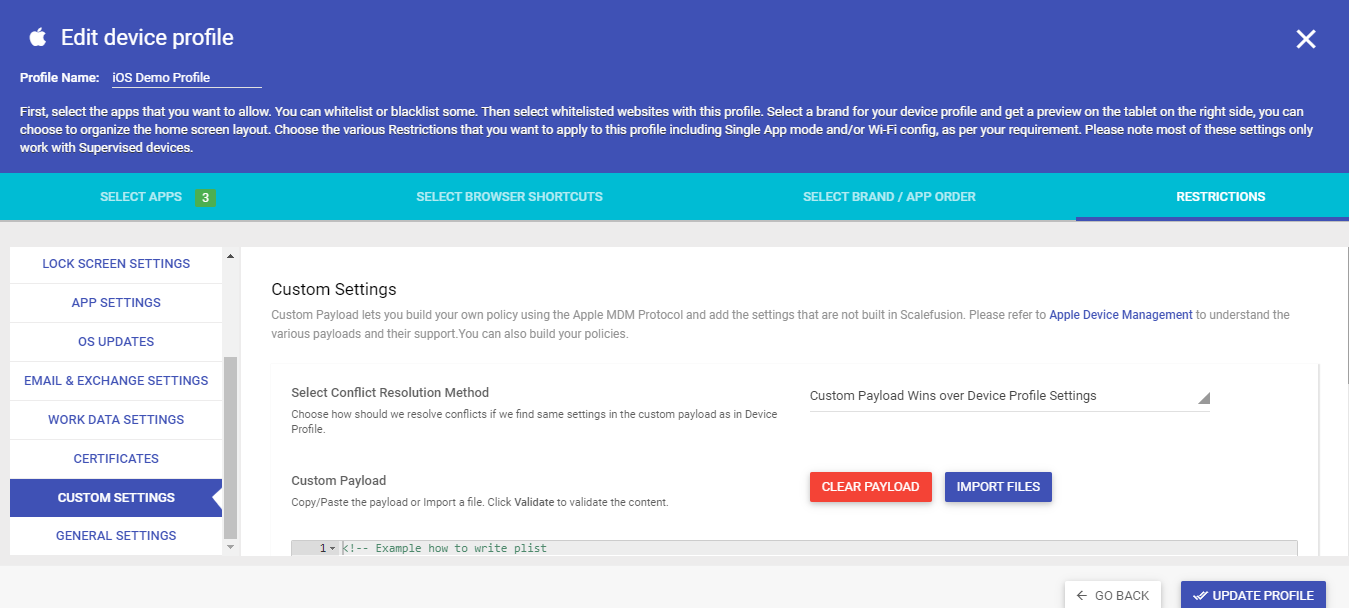Screen dimensions: 1349x608
Task: Click the sidebar scrollbar thumb
Action: click(231, 447)
